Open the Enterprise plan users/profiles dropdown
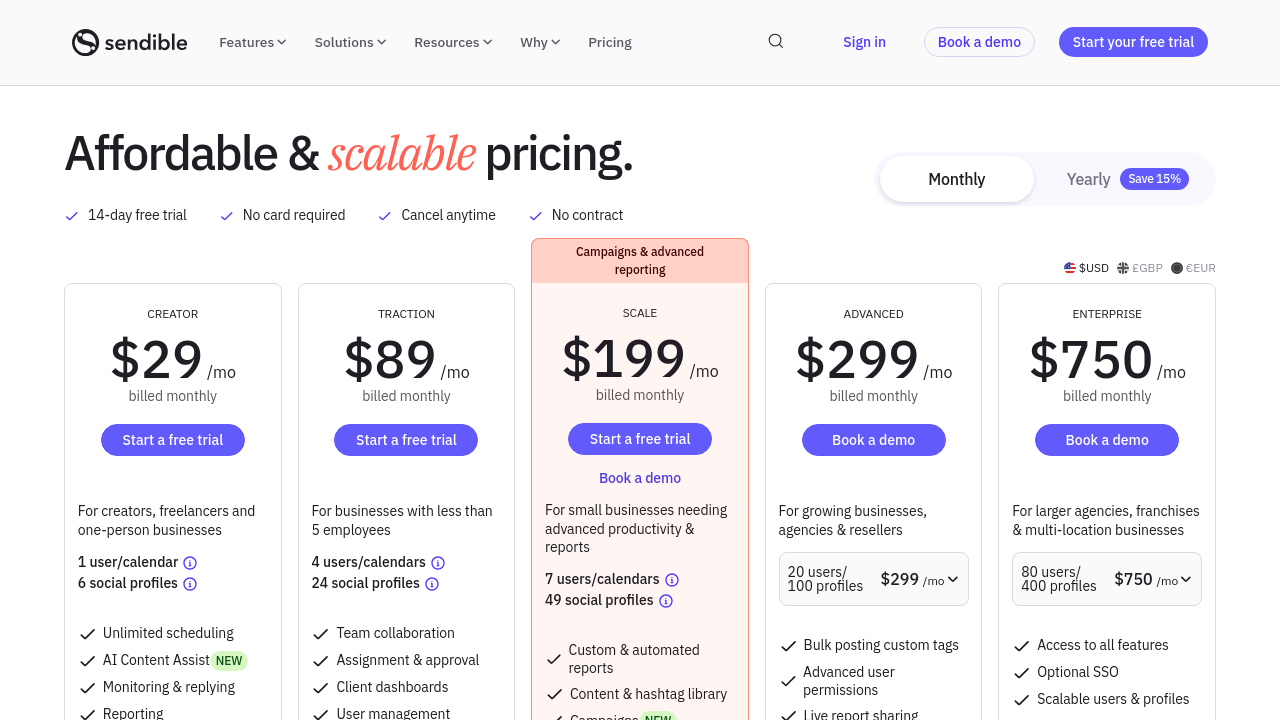The width and height of the screenshot is (1280, 720). (x=1106, y=579)
